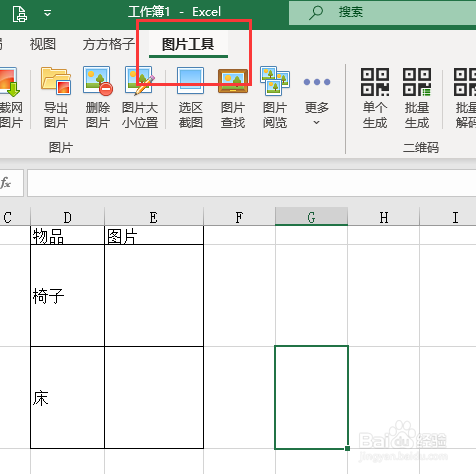Viewport: 476px width, 474px height.
Task: Click the empty picture cell beside 椅子
Action: pyautogui.click(x=154, y=296)
